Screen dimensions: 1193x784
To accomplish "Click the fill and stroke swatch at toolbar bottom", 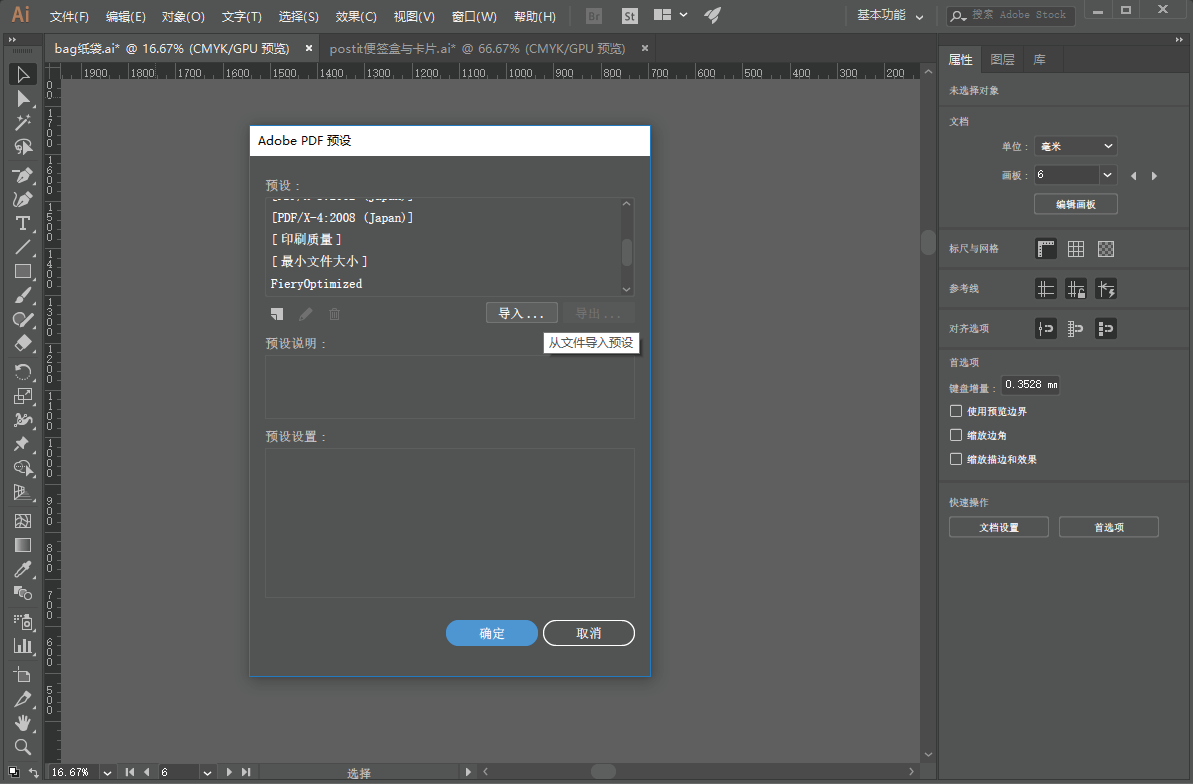I will 14,772.
